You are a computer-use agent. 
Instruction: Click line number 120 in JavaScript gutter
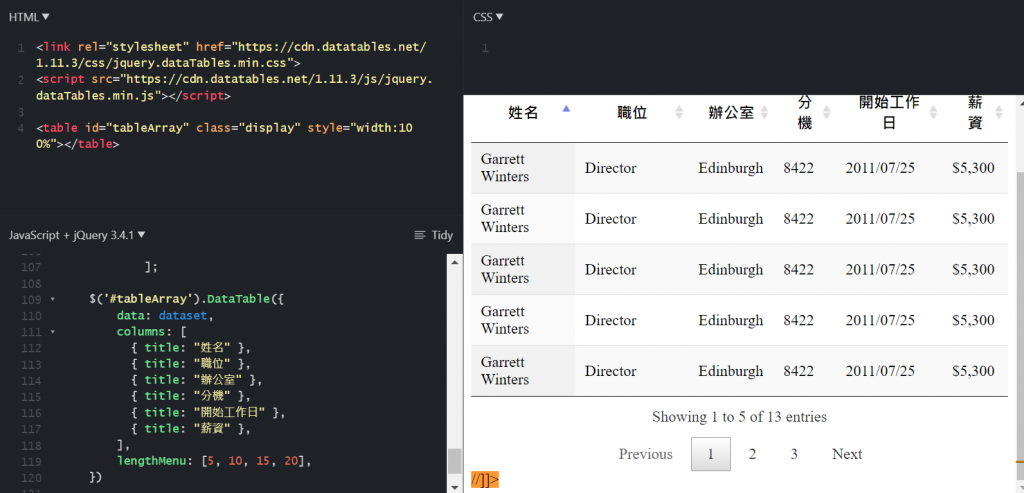coord(31,477)
